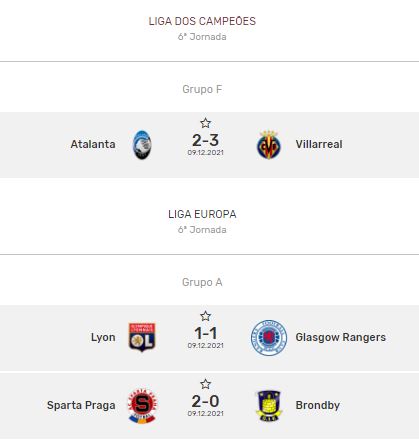Open the Lyon club logo
Screen dimensions: 419x445
click(x=142, y=337)
